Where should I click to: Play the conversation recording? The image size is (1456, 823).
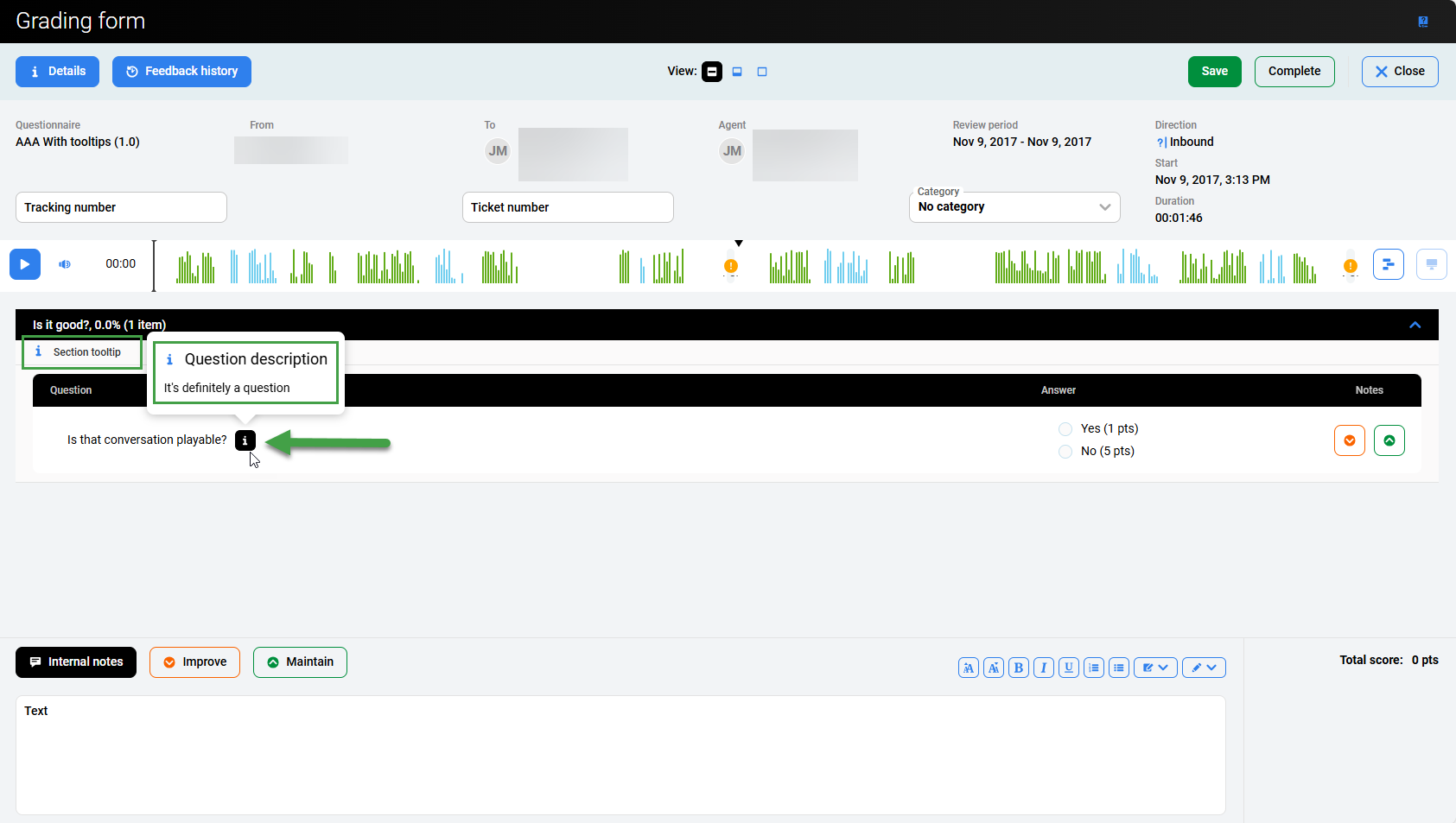[x=25, y=264]
